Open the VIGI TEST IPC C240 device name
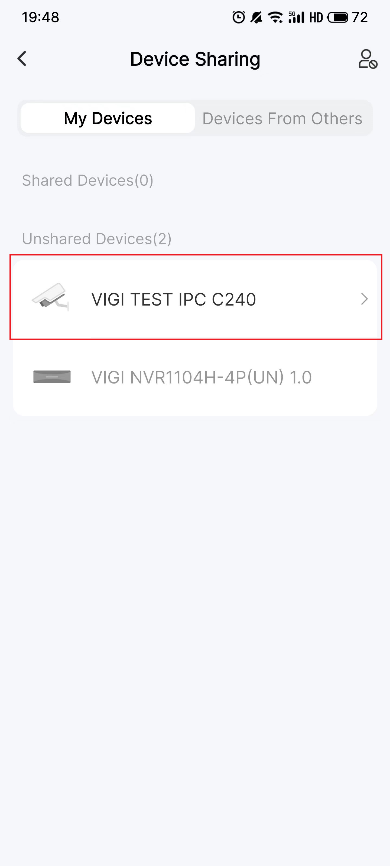Screen dimensions: 390x866 173,299
